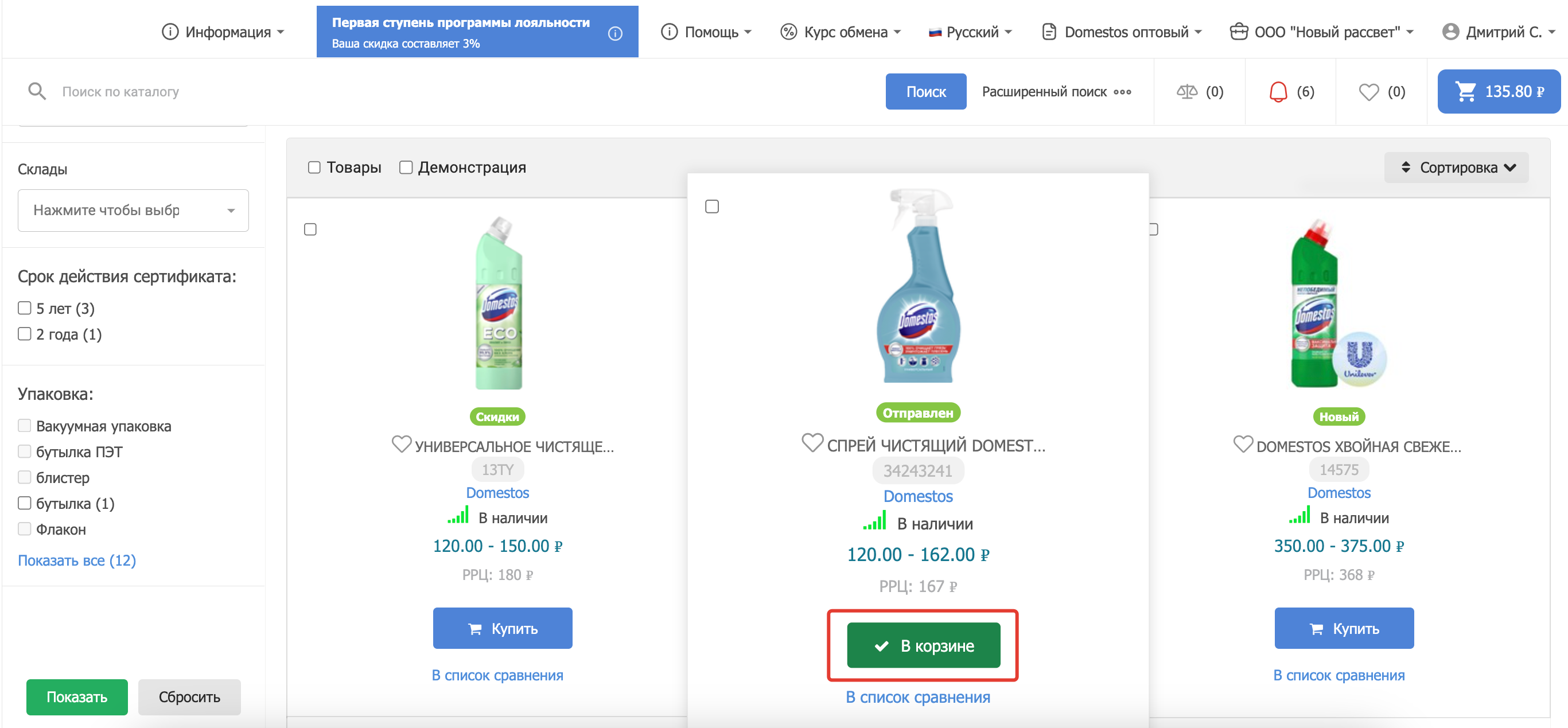Viewport: 1568px width, 728px height.
Task: Click the catalog search input field
Action: tap(426, 92)
